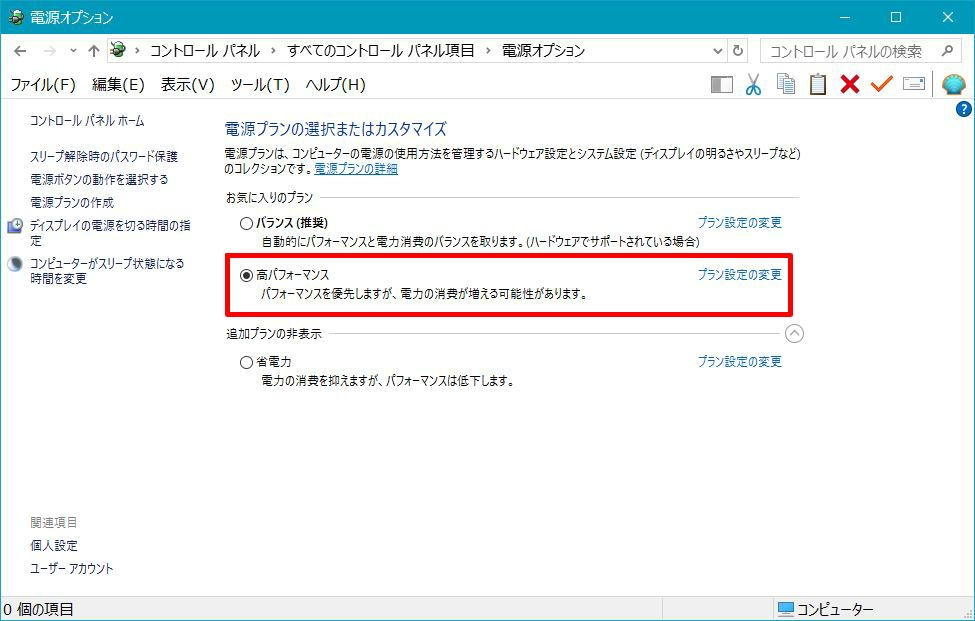Open スリープ解除時のパスワード保護

(x=104, y=156)
